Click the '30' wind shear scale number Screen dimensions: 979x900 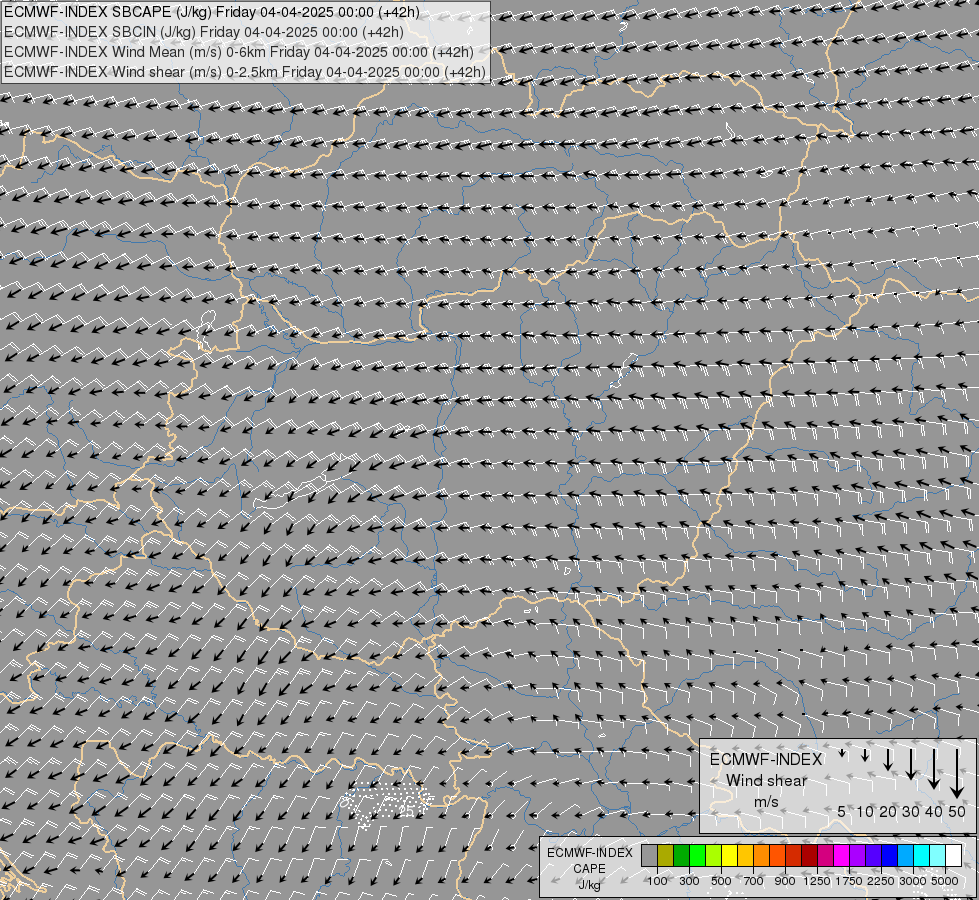911,811
